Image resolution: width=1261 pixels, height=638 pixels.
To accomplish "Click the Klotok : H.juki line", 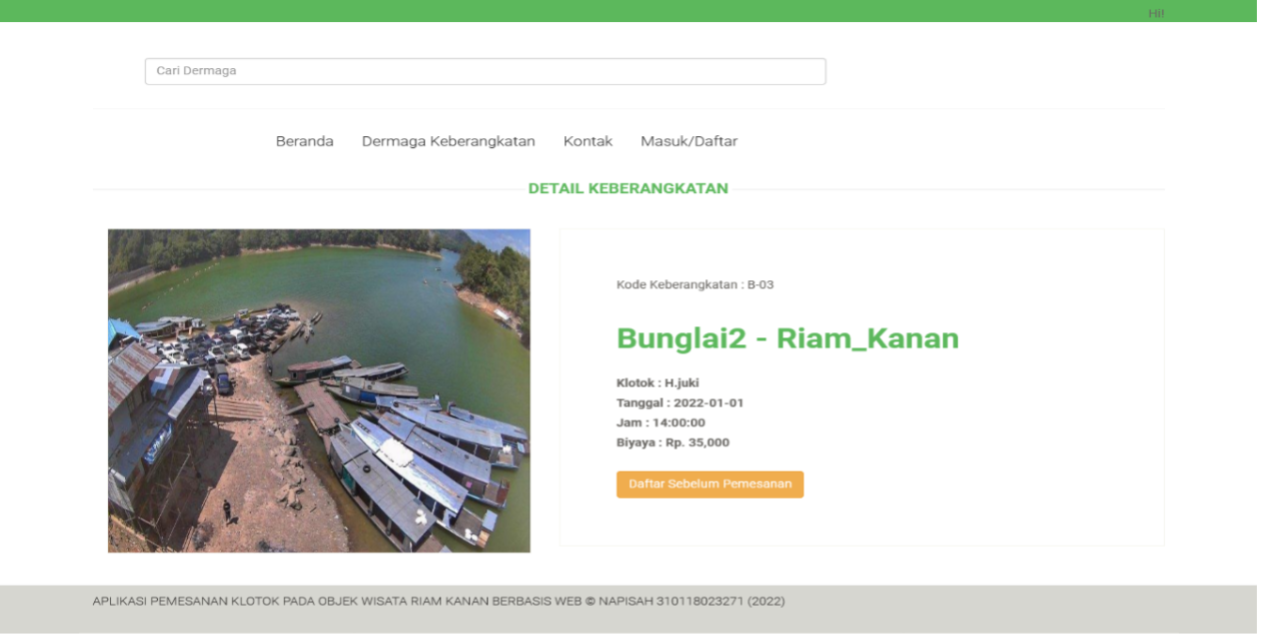I will coord(658,383).
